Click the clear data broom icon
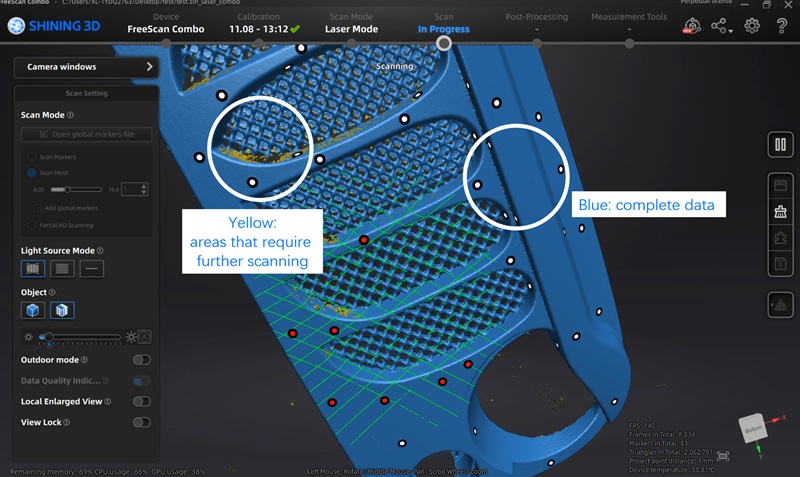This screenshot has height=477, width=800. point(780,211)
